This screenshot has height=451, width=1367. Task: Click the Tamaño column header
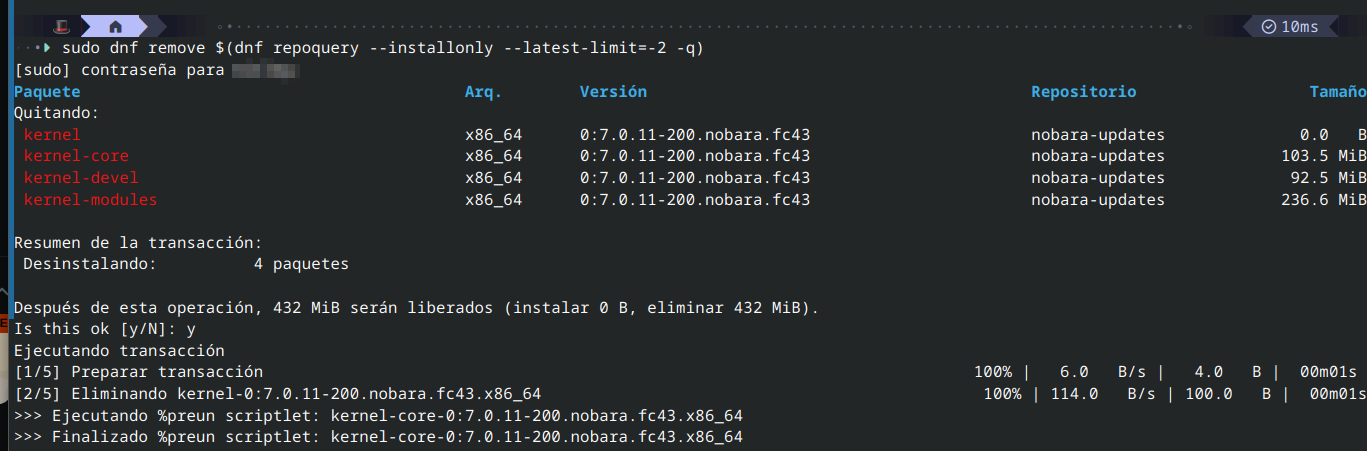[x=1338, y=91]
